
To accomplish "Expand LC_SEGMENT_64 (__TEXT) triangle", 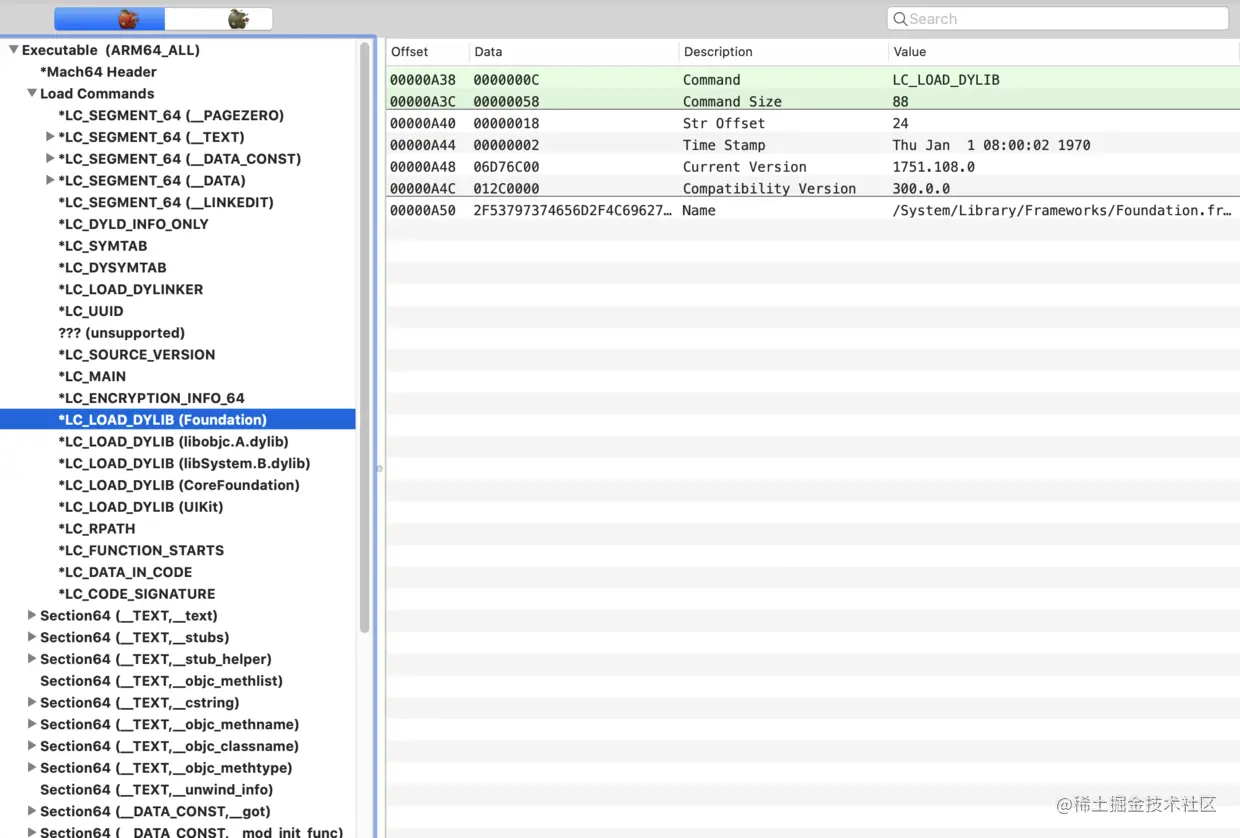I will point(50,137).
